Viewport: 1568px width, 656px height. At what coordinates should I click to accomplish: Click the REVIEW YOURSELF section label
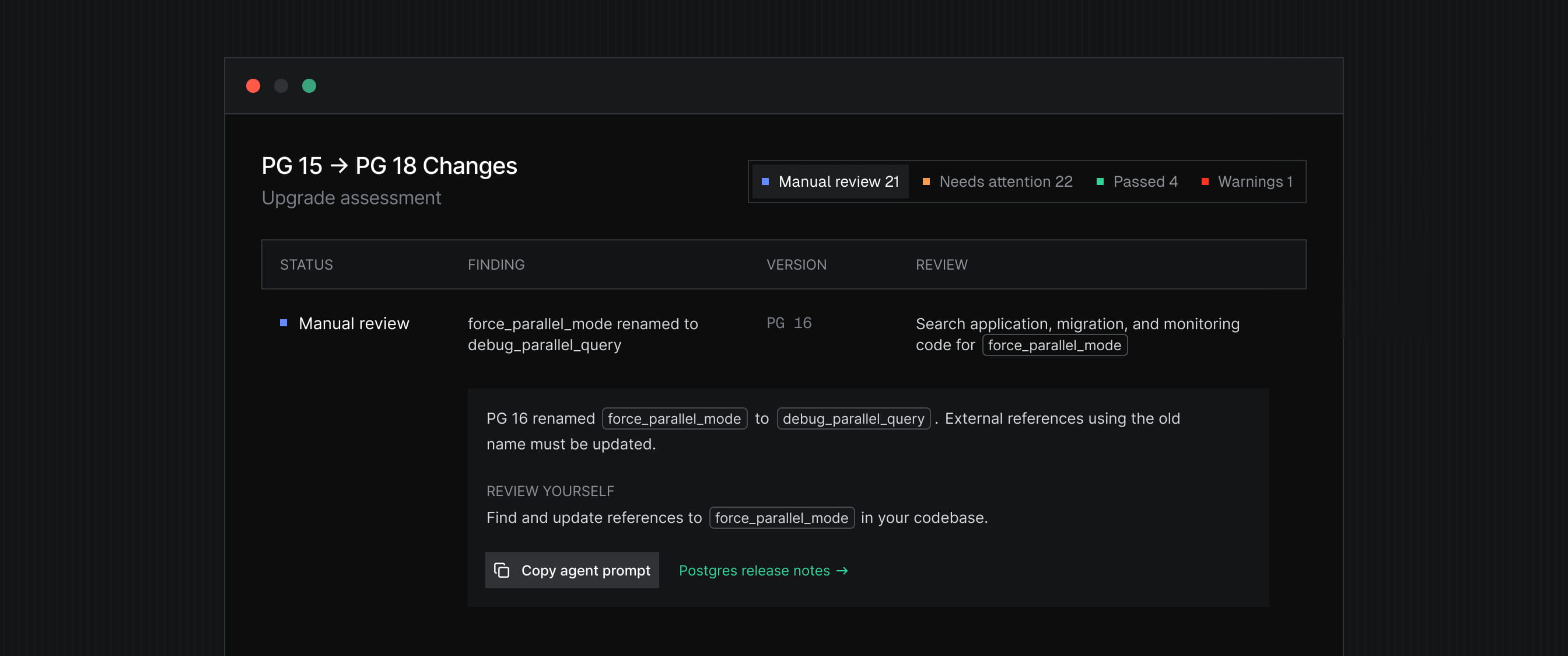[x=549, y=491]
